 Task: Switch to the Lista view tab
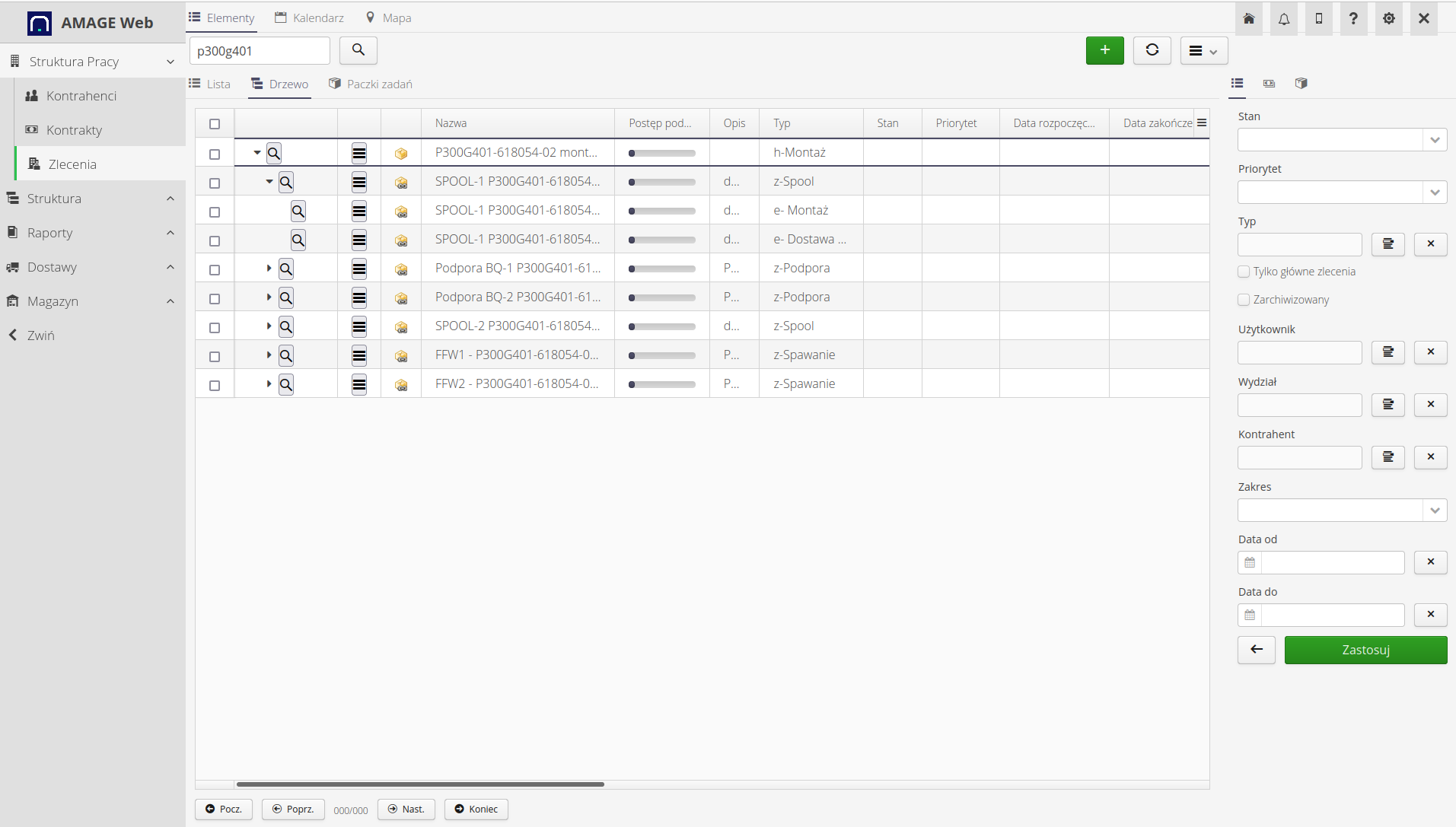(210, 84)
